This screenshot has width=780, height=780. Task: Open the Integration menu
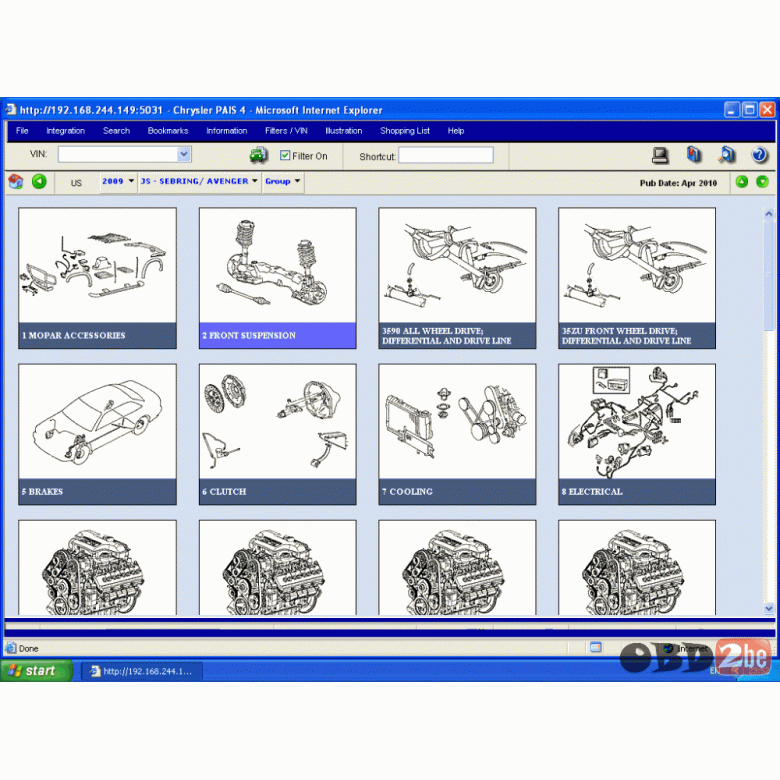66,131
